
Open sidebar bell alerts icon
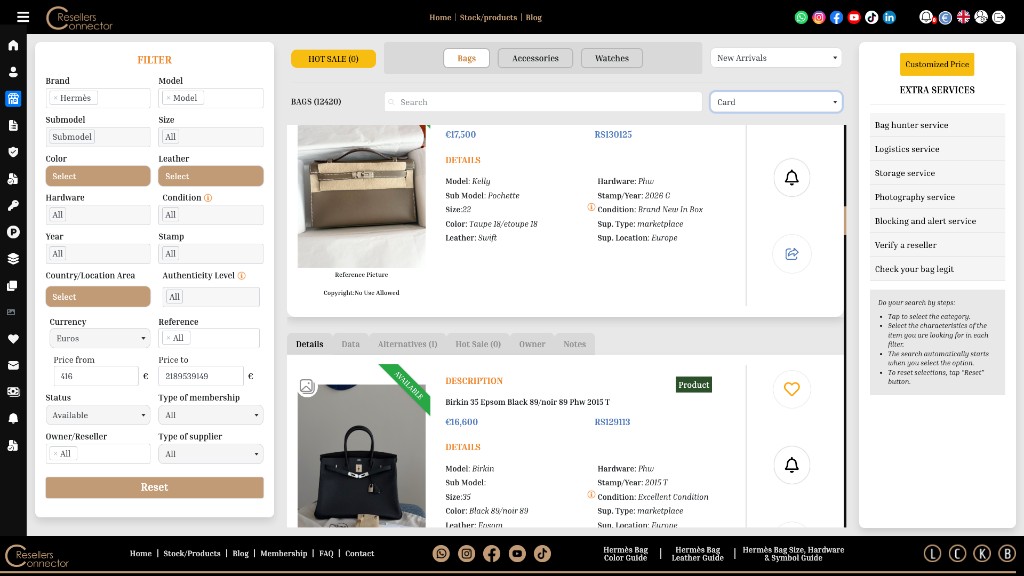tap(13, 419)
